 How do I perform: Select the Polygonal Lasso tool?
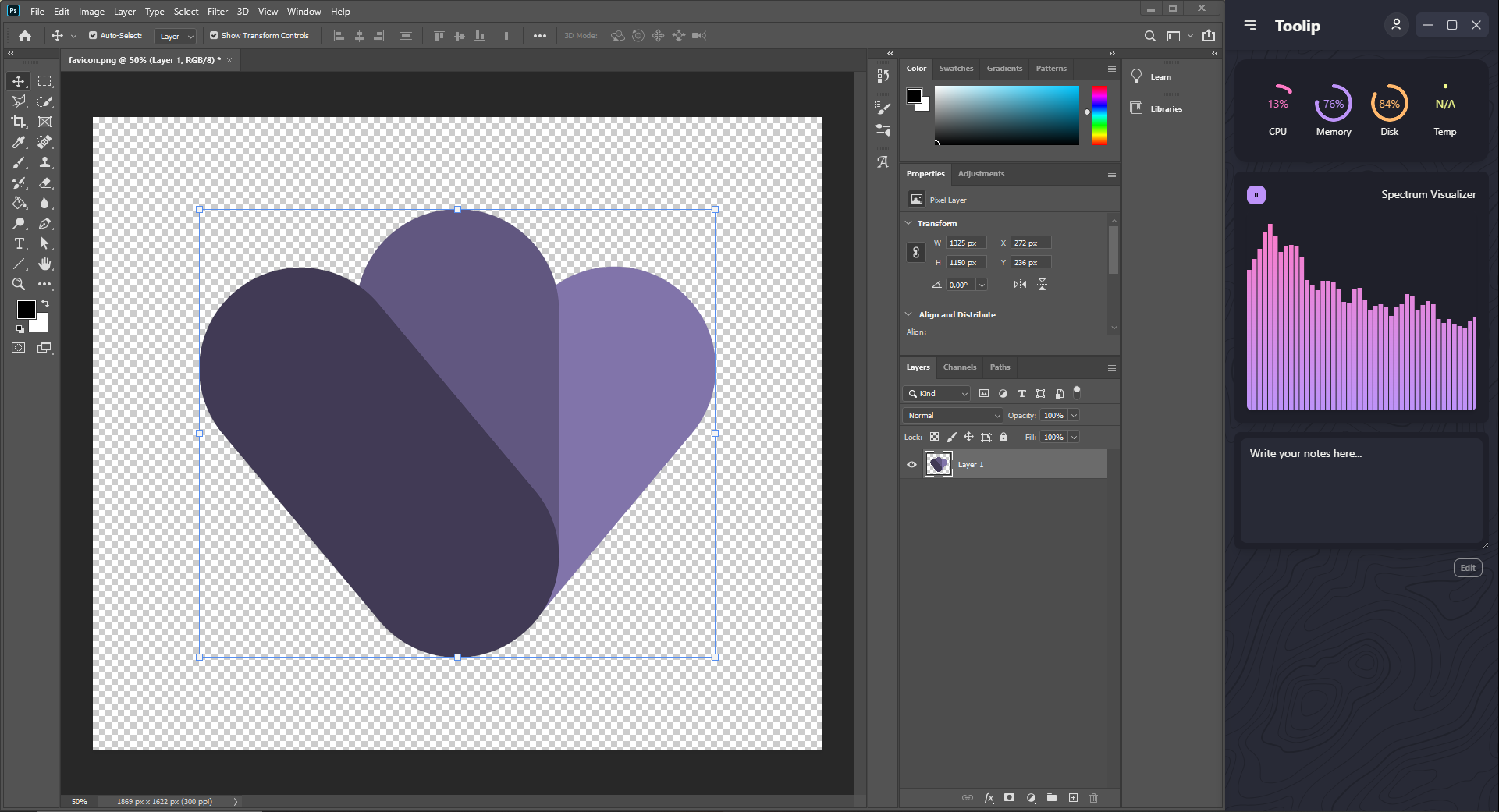(x=19, y=101)
